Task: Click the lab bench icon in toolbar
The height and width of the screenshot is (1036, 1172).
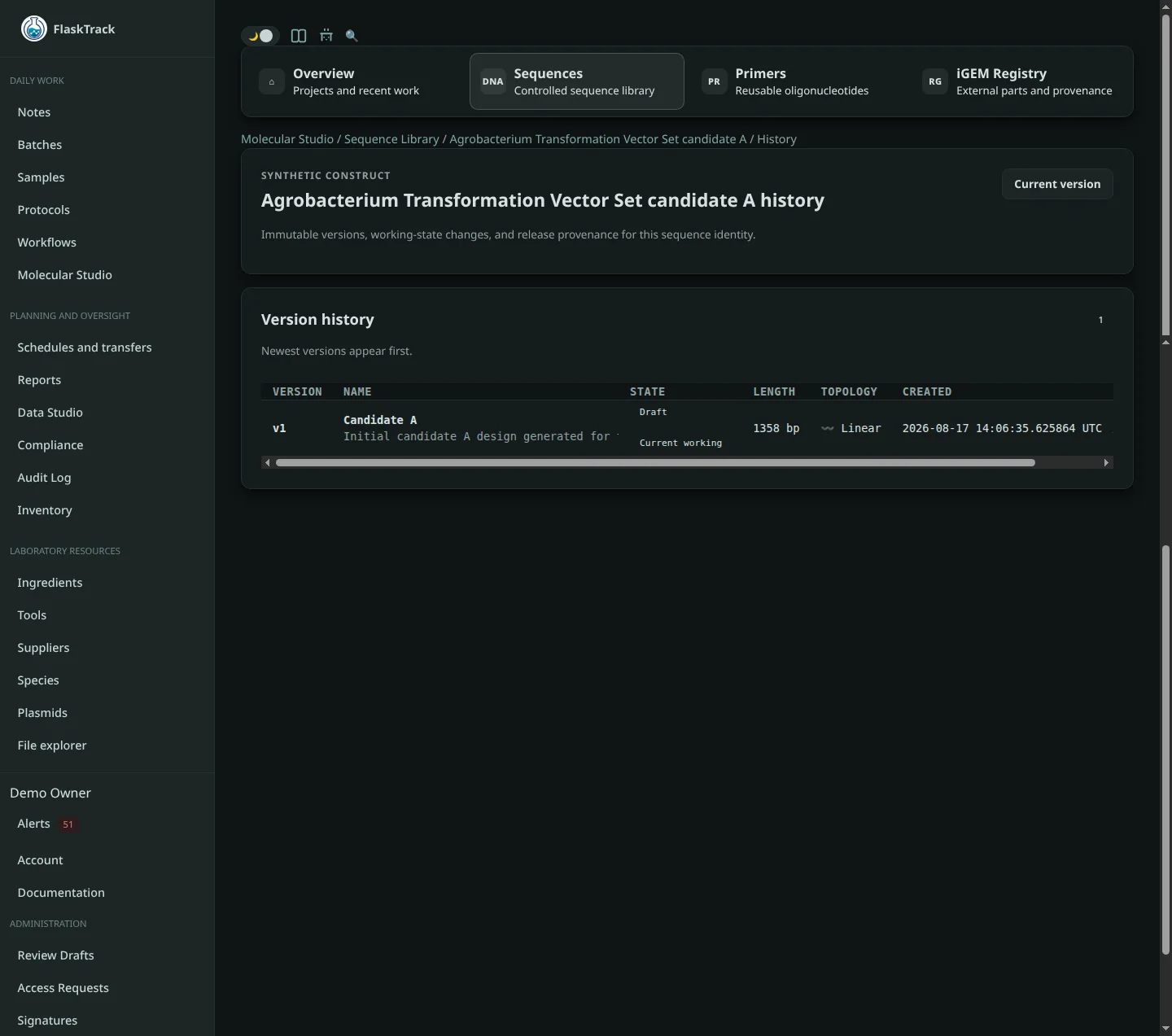Action: point(326,36)
